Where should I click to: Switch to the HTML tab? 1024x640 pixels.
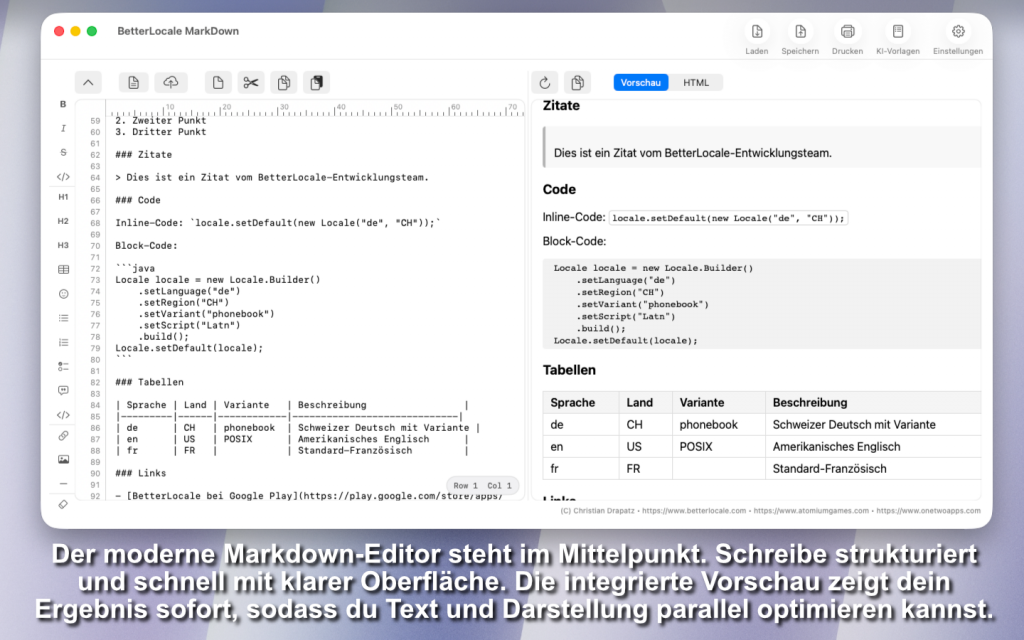tap(696, 83)
